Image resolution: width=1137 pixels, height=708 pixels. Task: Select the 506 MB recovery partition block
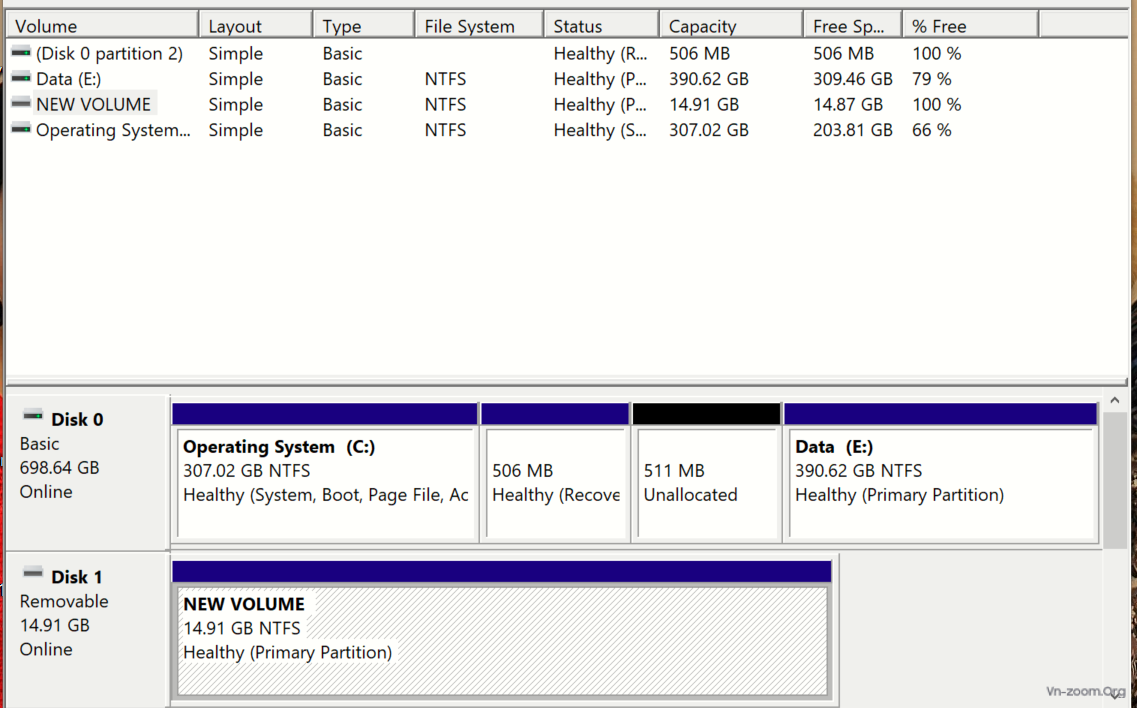555,483
